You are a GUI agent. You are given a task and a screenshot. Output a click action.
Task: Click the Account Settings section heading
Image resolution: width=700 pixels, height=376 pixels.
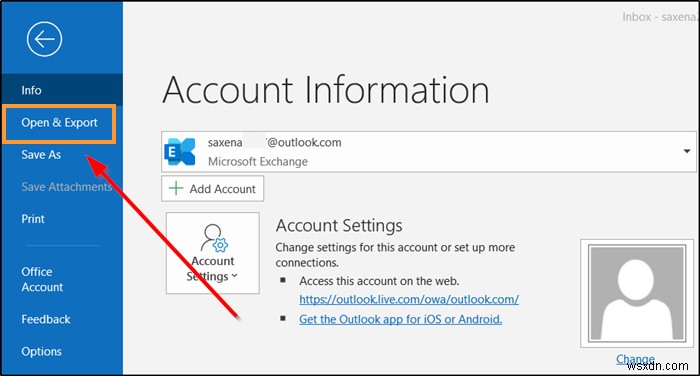point(339,226)
